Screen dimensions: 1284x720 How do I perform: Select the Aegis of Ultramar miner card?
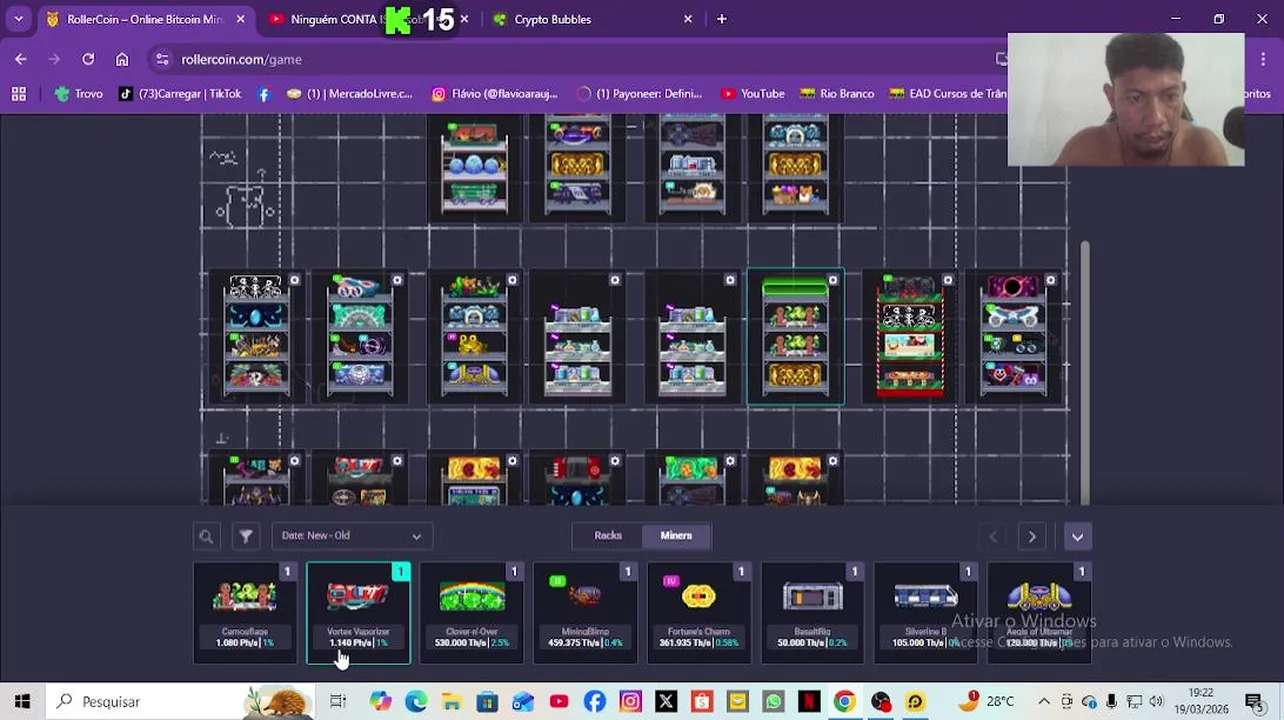click(x=1039, y=613)
